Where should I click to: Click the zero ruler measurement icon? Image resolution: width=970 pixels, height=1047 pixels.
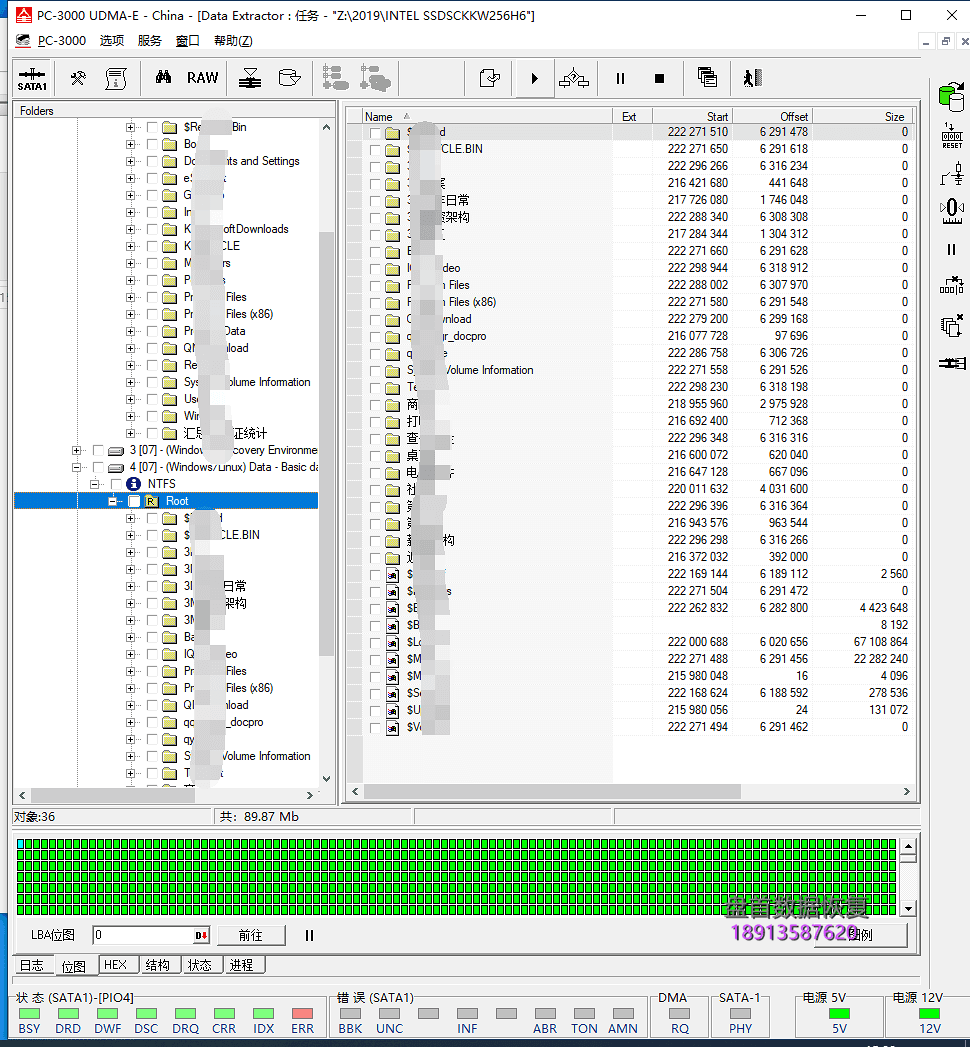pos(952,212)
